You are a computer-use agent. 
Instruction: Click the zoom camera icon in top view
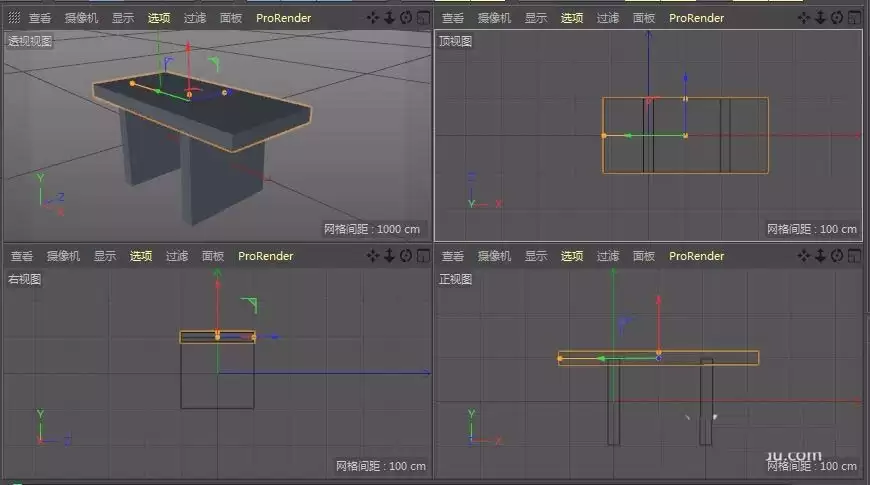821,18
